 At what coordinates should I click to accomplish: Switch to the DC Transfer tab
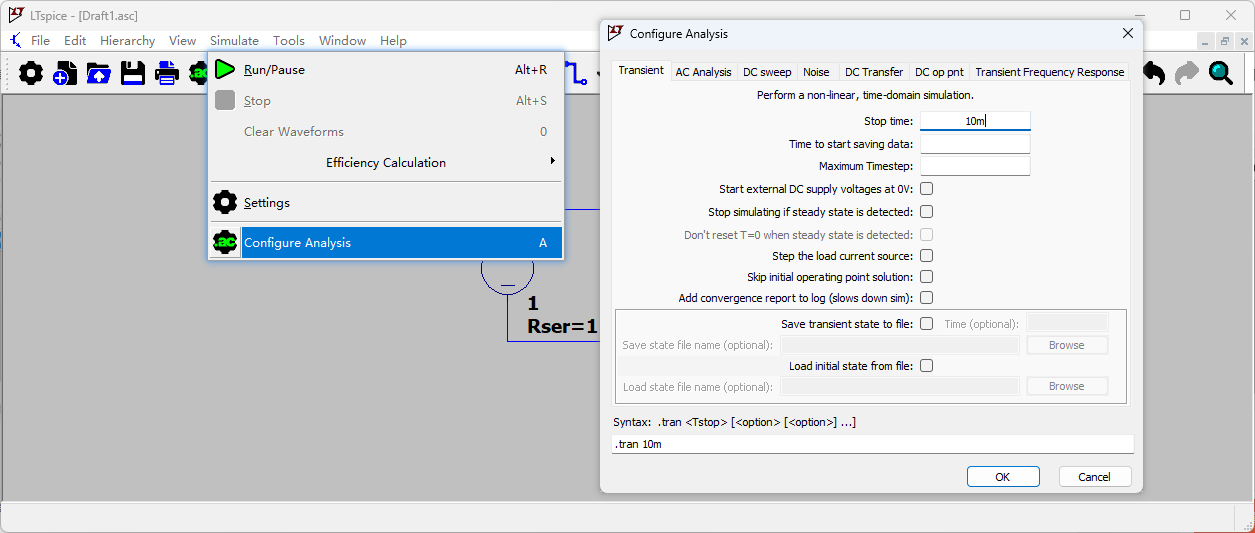(x=873, y=72)
